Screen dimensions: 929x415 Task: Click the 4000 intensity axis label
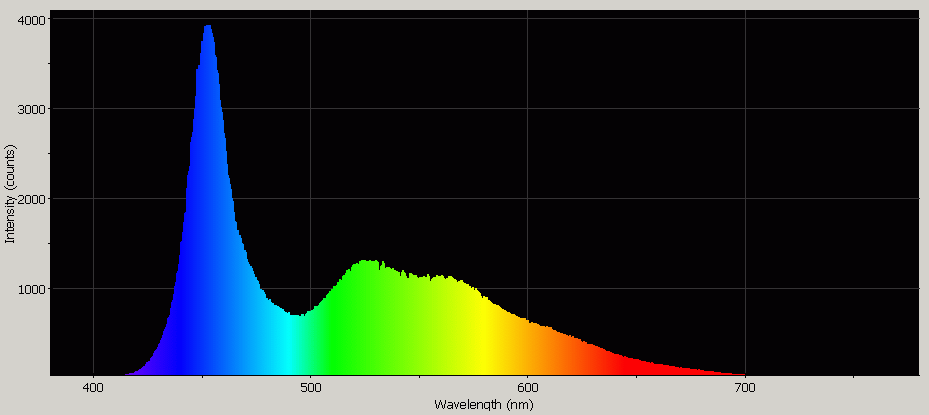click(33, 19)
